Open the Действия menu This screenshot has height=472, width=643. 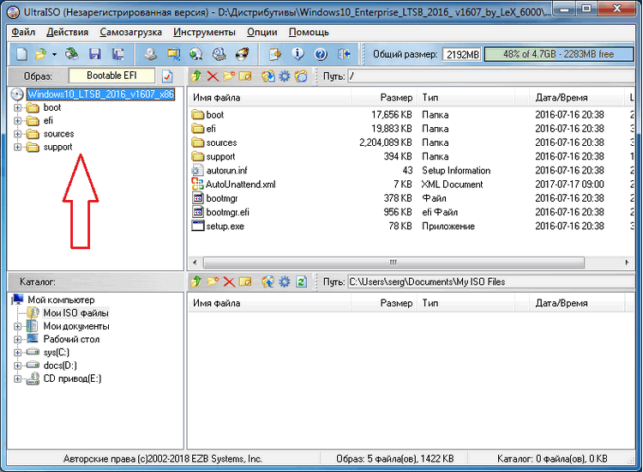click(x=67, y=32)
